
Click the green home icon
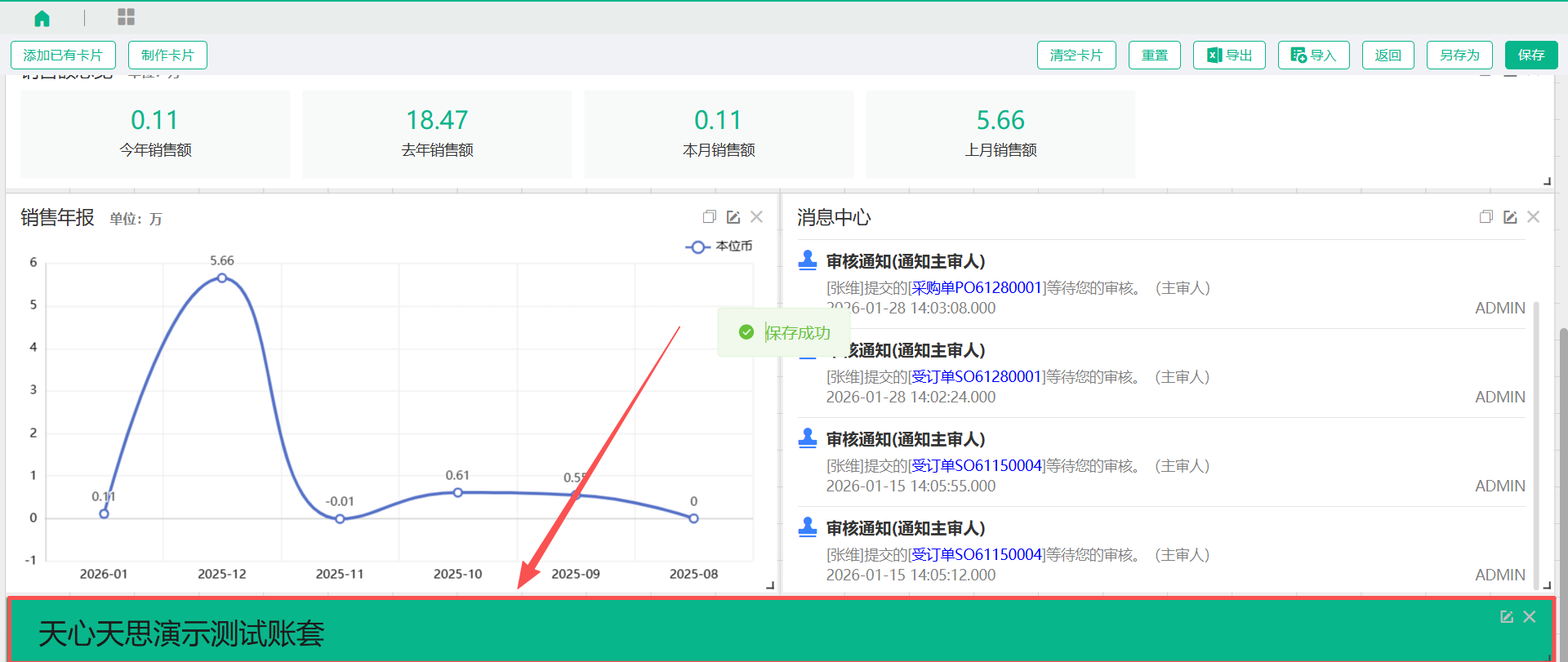coord(42,18)
